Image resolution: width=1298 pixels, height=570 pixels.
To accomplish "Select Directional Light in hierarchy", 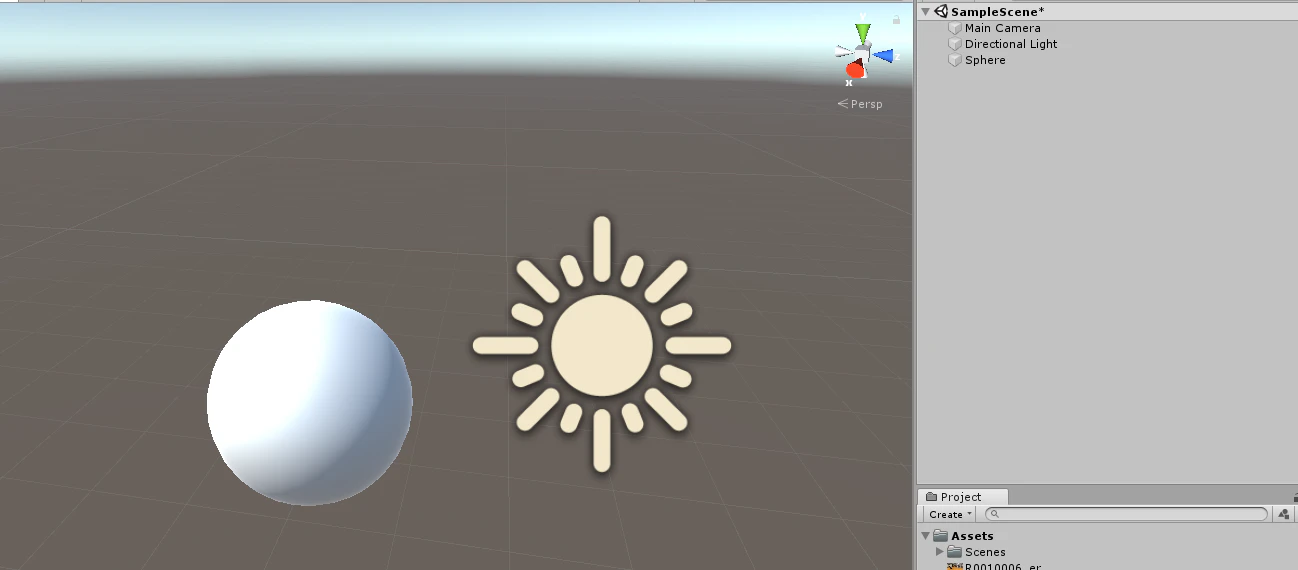I will pyautogui.click(x=1011, y=44).
